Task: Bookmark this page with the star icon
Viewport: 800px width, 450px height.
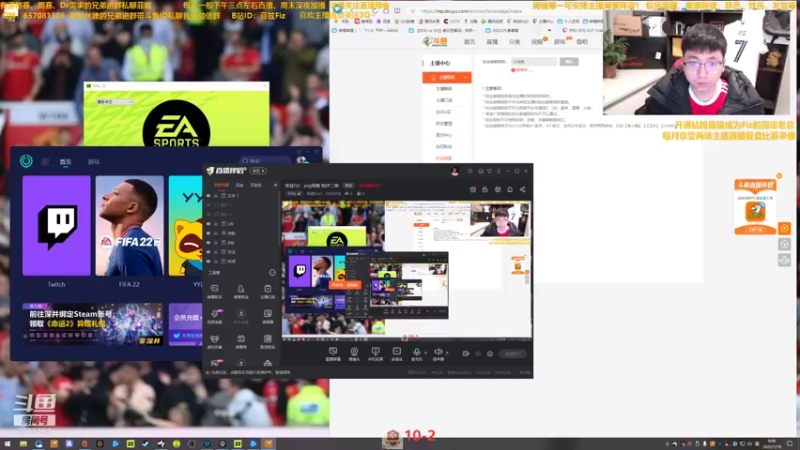Action: pyautogui.click(x=412, y=11)
